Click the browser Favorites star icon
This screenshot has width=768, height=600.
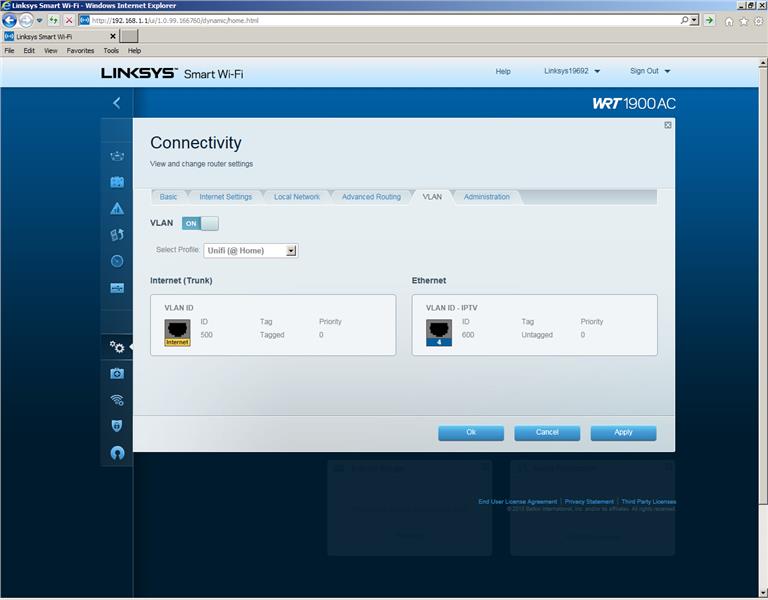coord(744,22)
